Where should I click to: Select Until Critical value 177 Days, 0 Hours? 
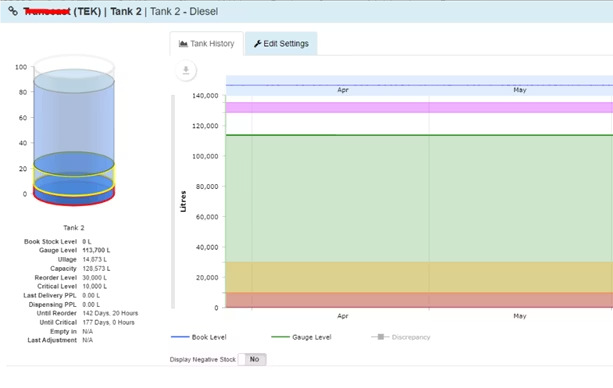[109, 322]
